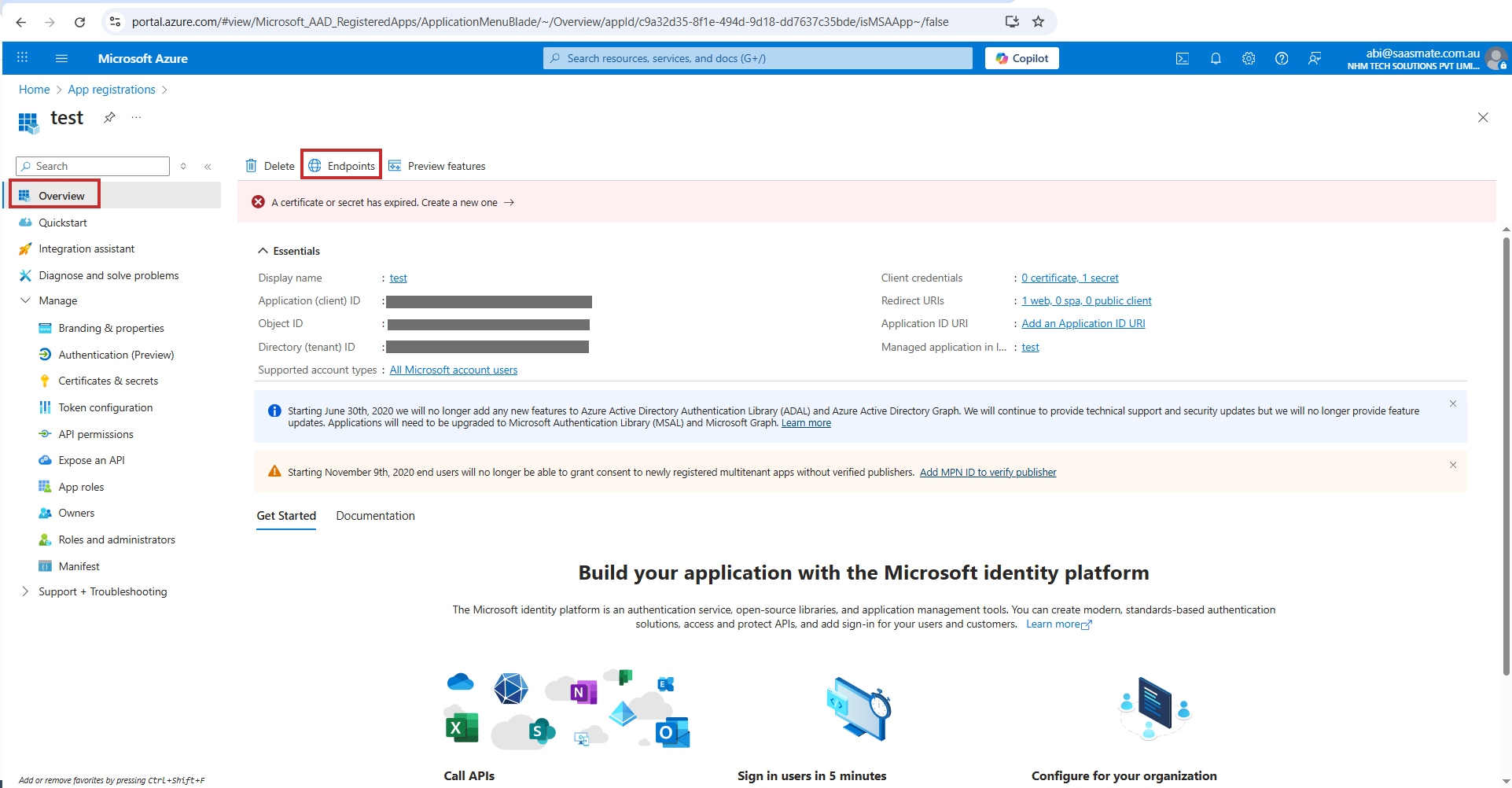Open API permissions menu item
Viewport: 1512px width, 788px height.
[95, 434]
